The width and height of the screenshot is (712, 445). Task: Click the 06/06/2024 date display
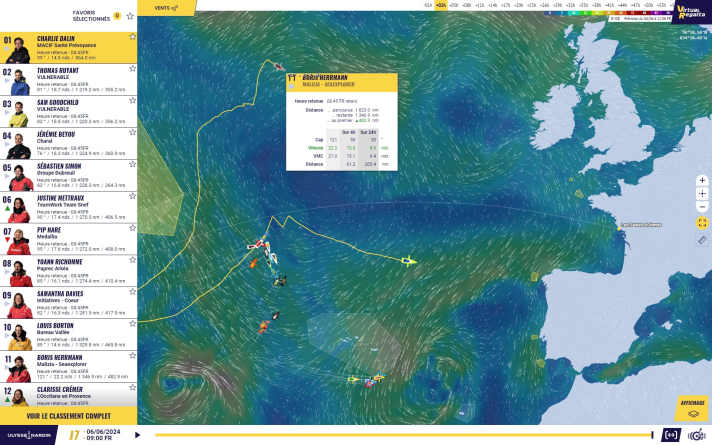point(103,432)
